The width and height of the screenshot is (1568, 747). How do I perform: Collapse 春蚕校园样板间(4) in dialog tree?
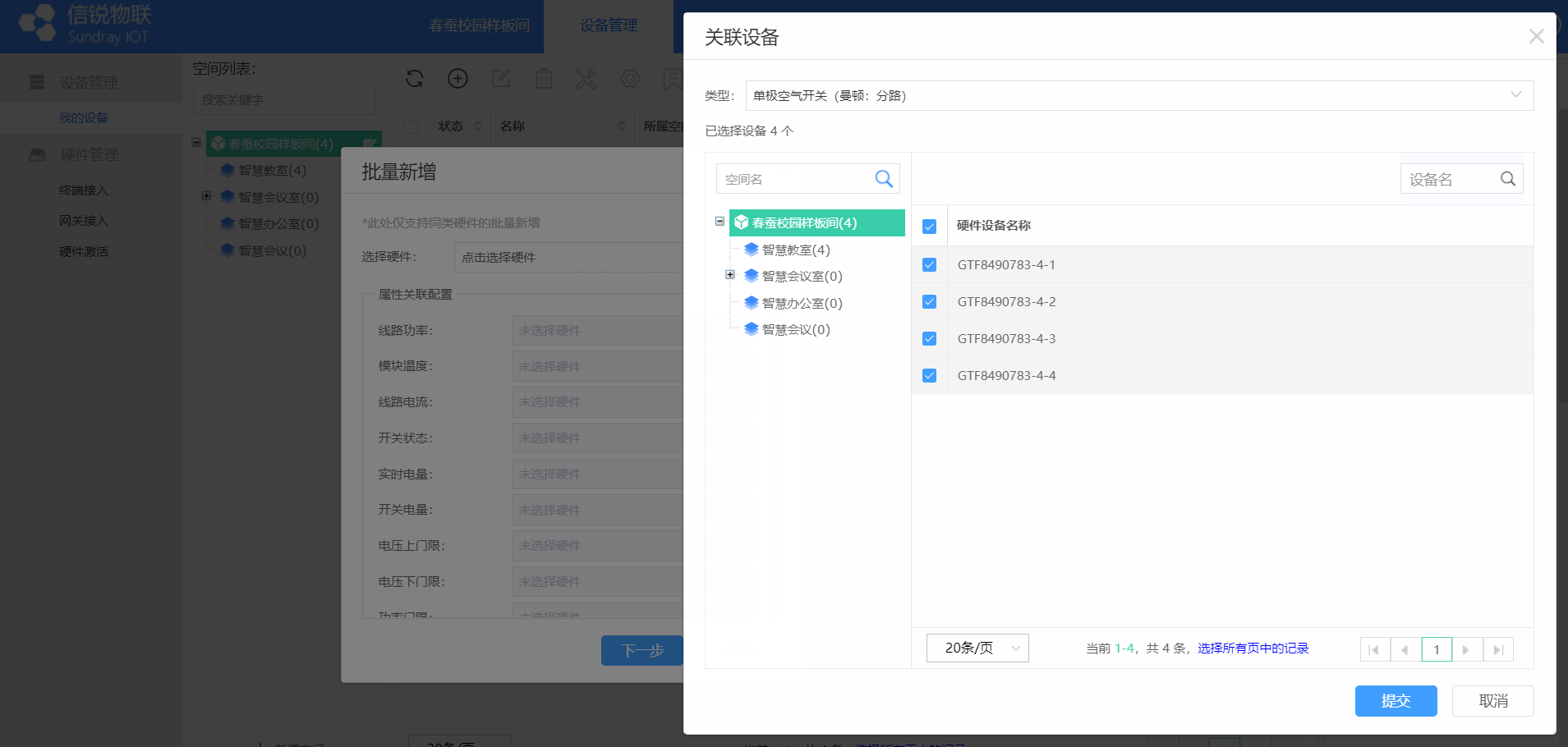coord(720,222)
